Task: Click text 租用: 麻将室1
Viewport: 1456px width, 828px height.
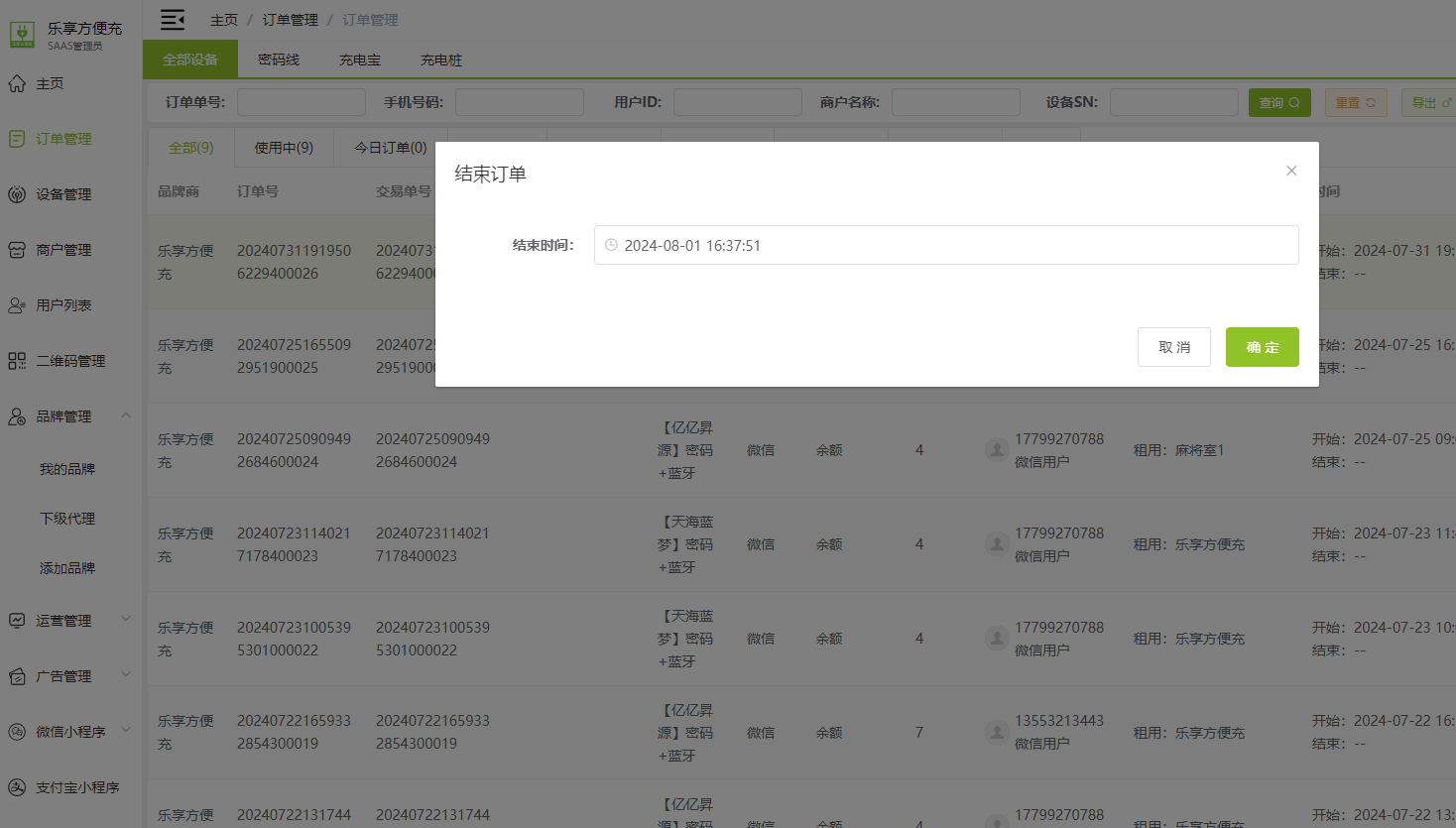Action: (x=1179, y=450)
